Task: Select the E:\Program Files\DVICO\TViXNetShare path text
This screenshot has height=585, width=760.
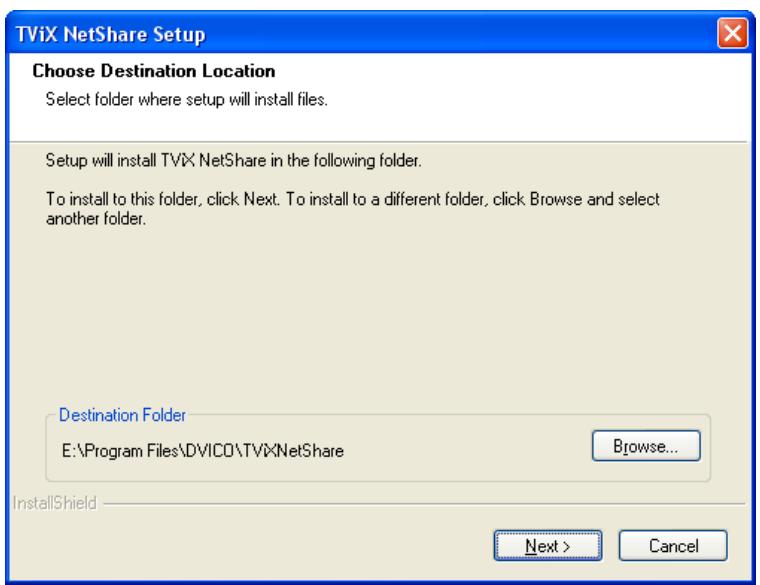Action: [203, 451]
